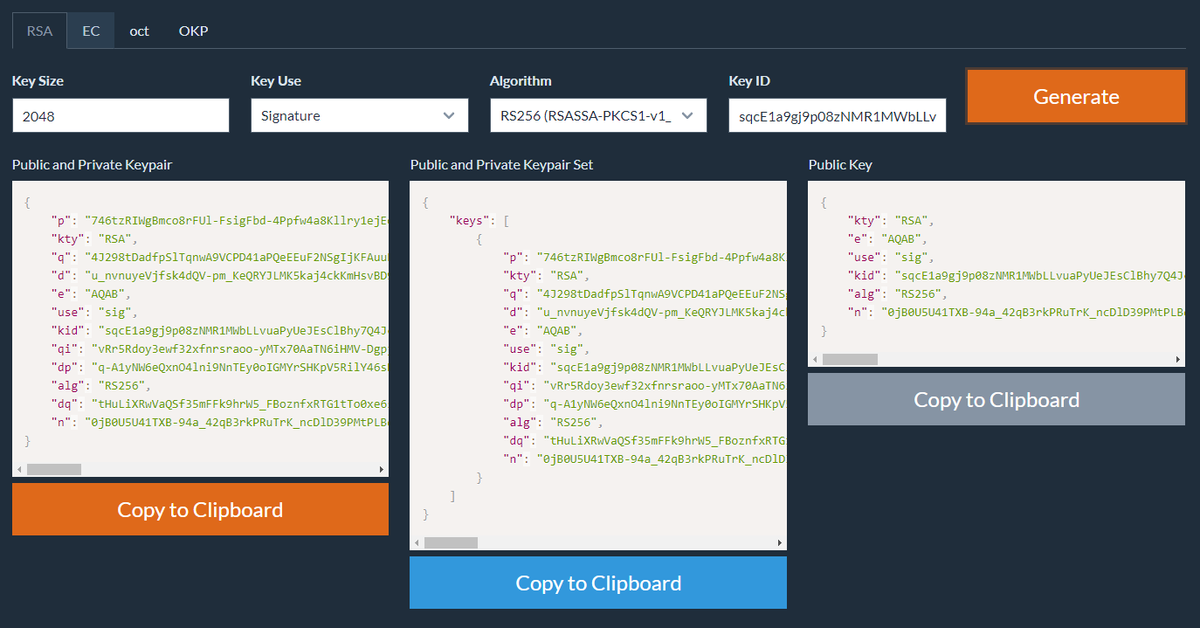Click the "Public and Private Keypair Set" heading
Screen dimensions: 1200x628
pyautogui.click(x=501, y=164)
